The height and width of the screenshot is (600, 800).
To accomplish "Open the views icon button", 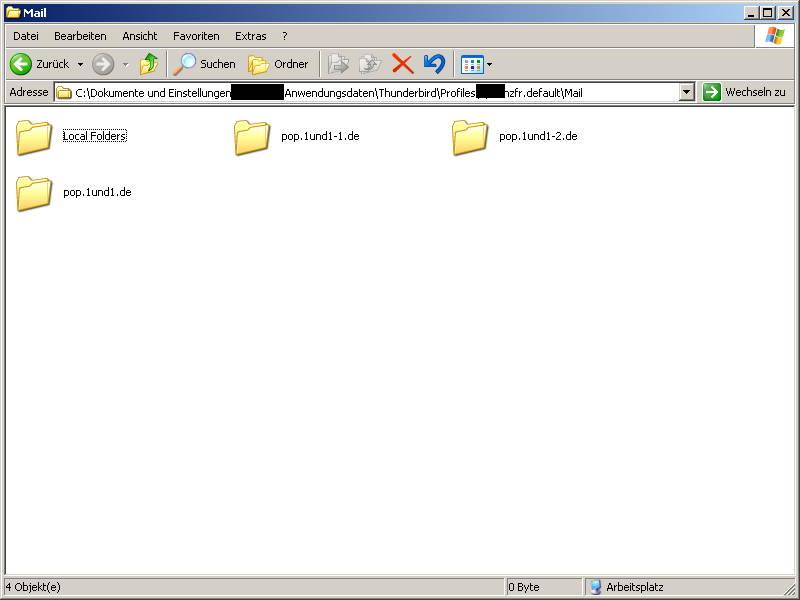I will pyautogui.click(x=472, y=65).
